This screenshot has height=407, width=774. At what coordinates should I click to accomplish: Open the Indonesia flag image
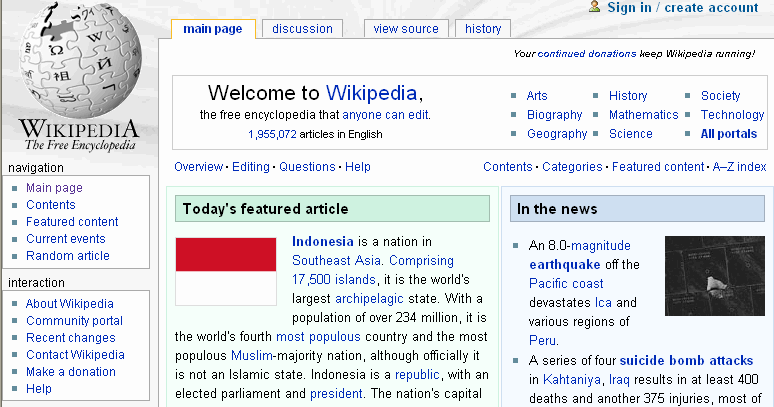coord(226,271)
